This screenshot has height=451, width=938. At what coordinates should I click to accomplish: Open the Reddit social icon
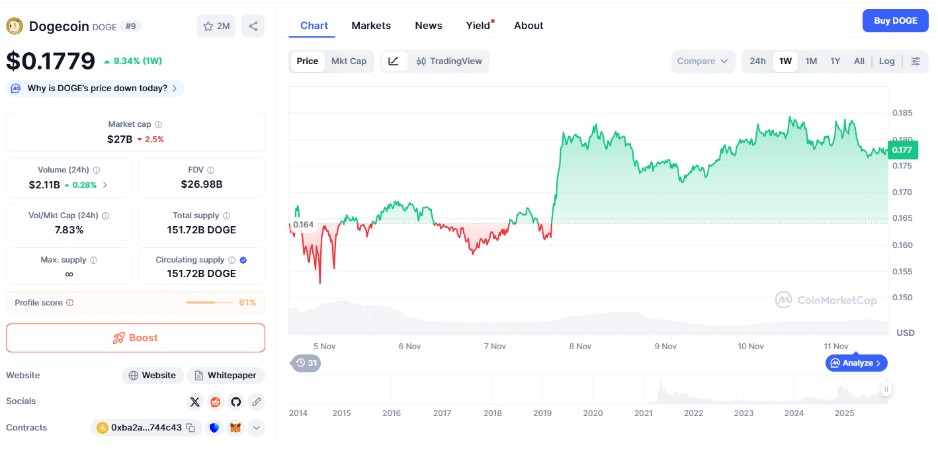[x=215, y=401]
